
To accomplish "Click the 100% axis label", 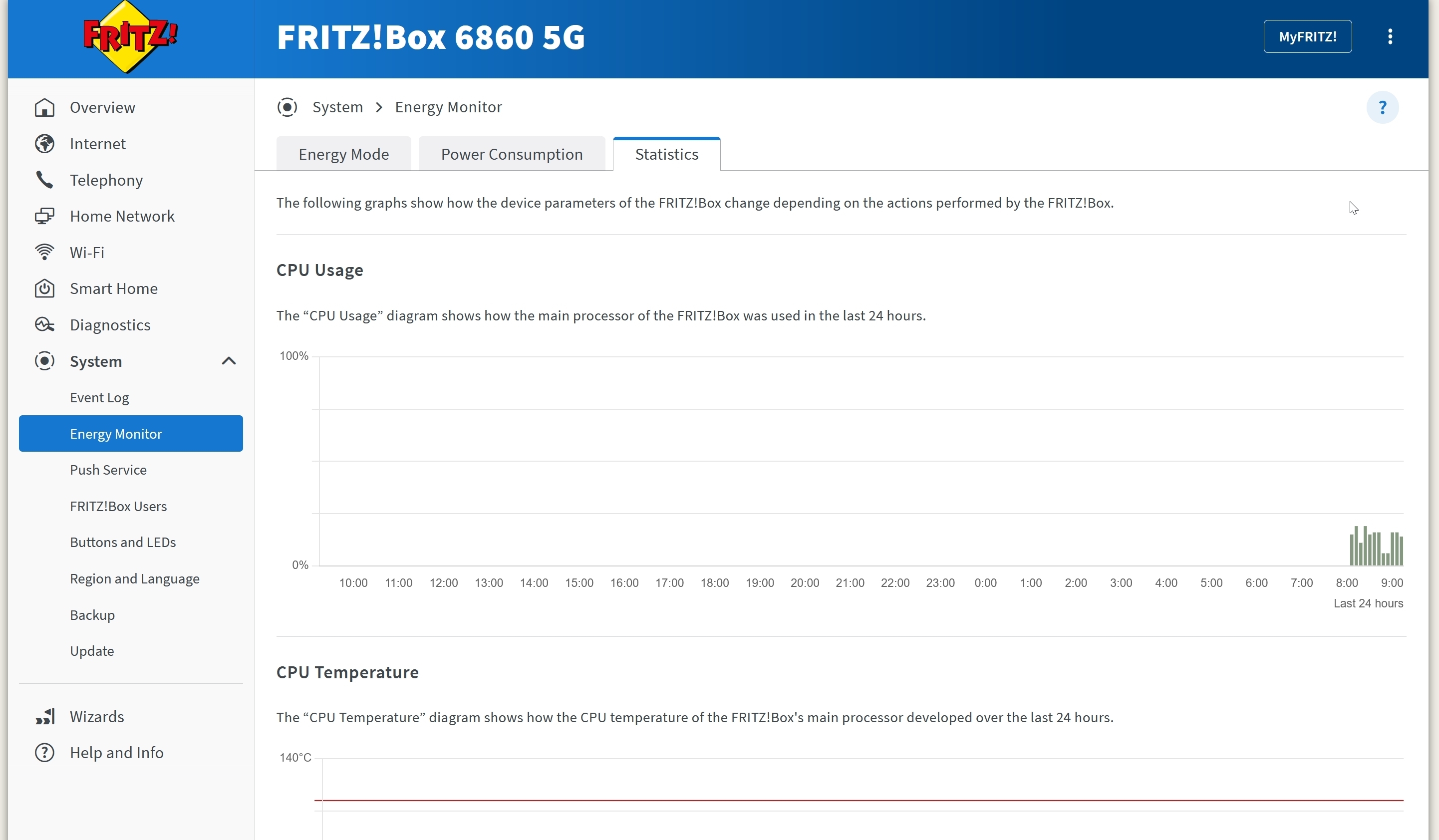I will [x=293, y=356].
